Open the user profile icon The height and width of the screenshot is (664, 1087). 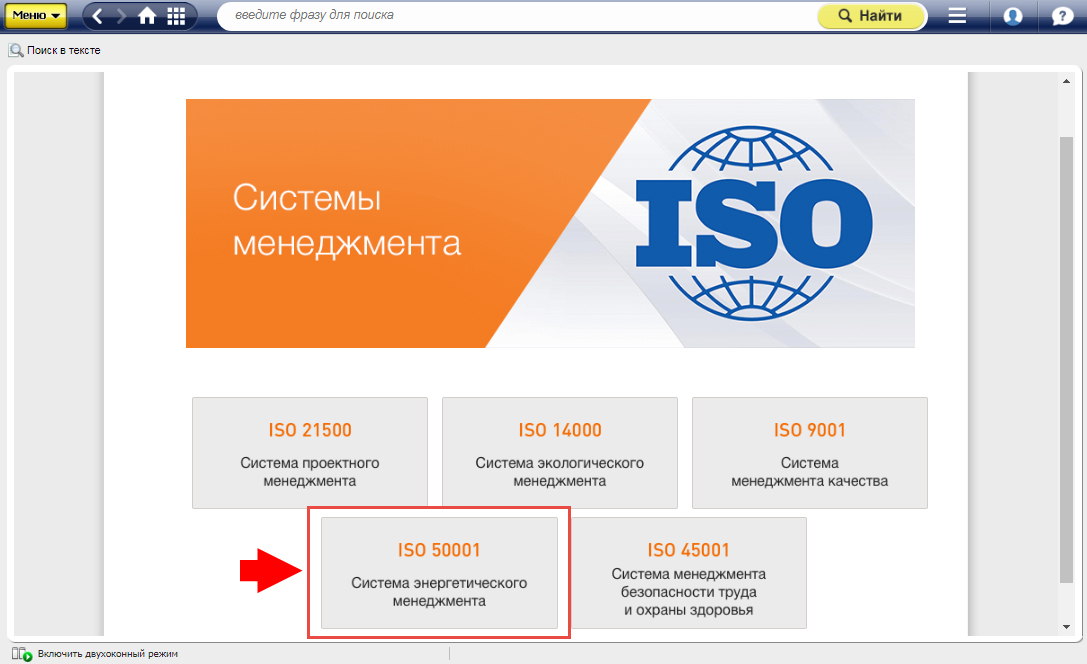(1012, 16)
